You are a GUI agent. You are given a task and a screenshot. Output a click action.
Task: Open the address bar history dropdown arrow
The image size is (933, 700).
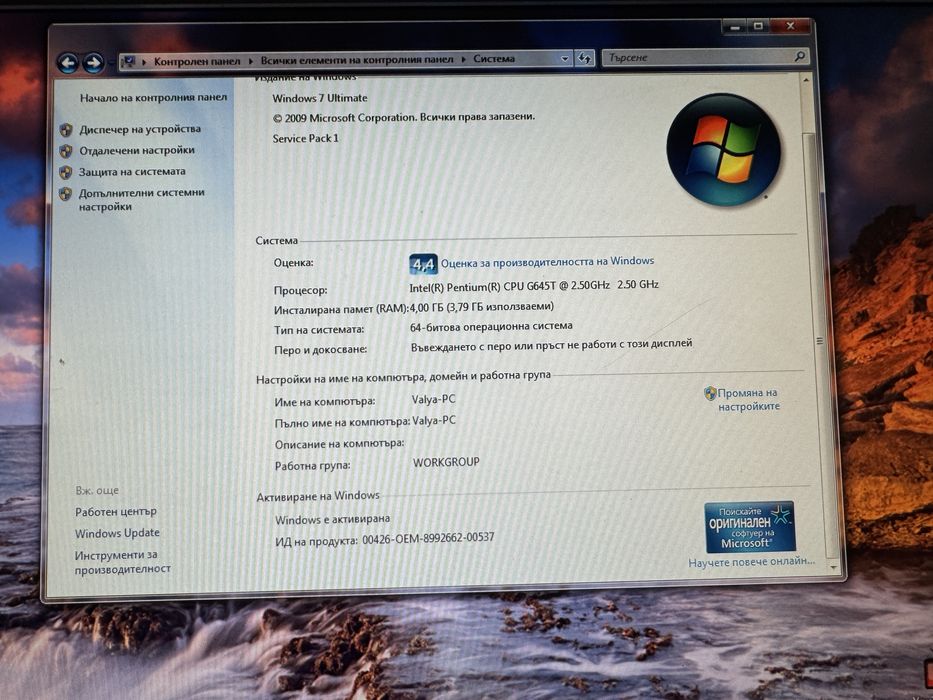tap(565, 59)
